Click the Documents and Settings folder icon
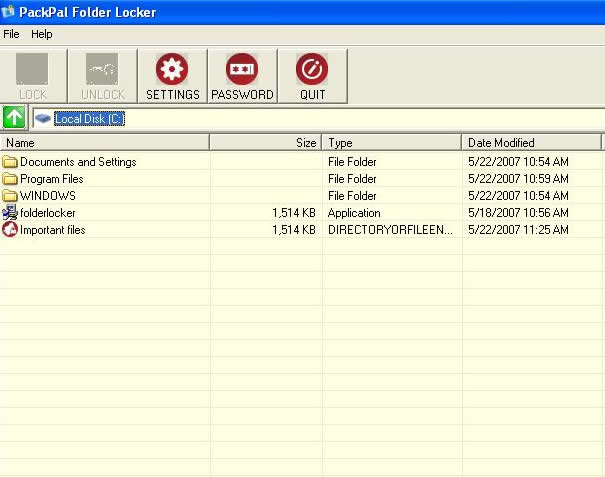Screen dimensions: 605x477 pyautogui.click(x=10, y=162)
